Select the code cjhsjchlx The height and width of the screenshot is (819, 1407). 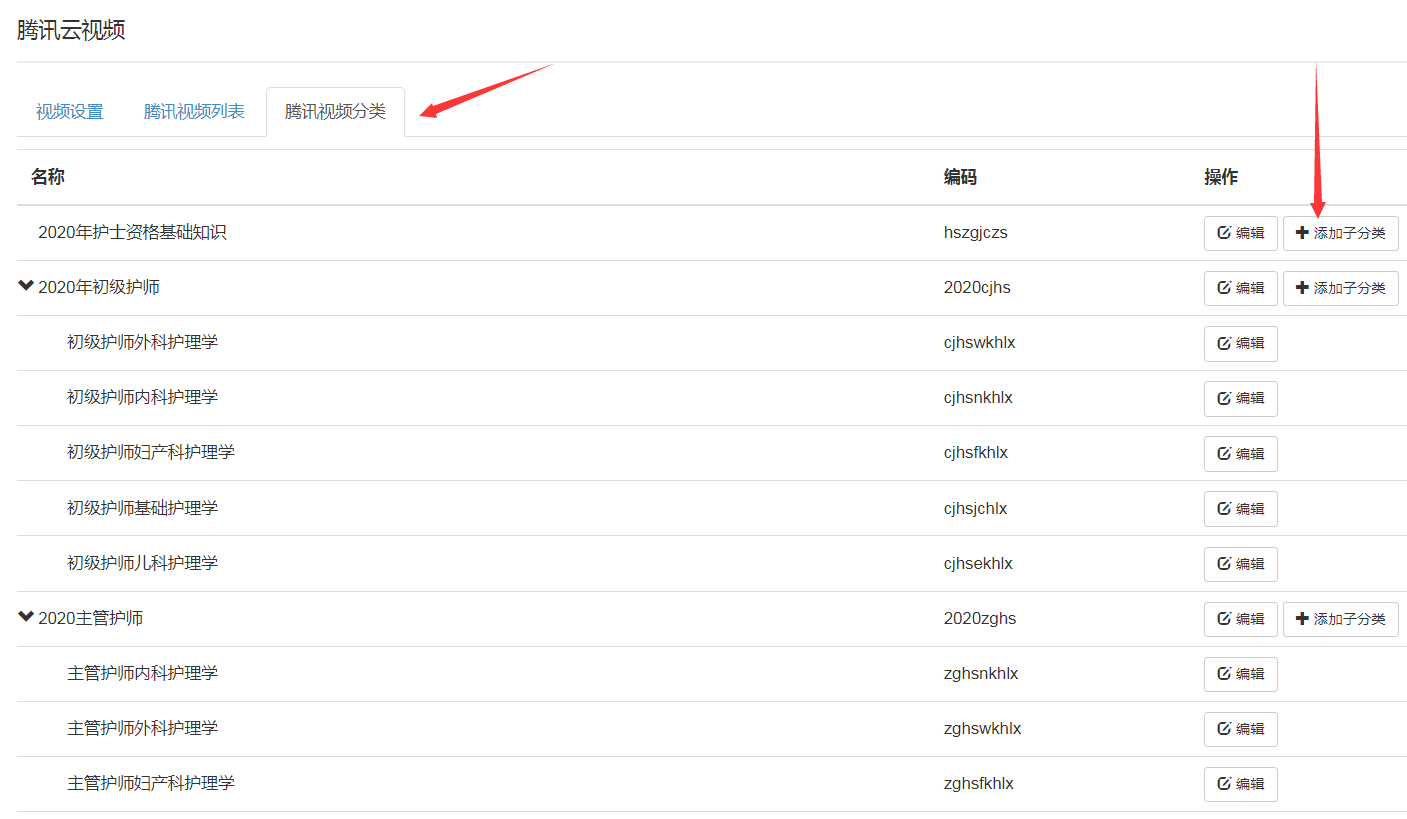pos(976,508)
